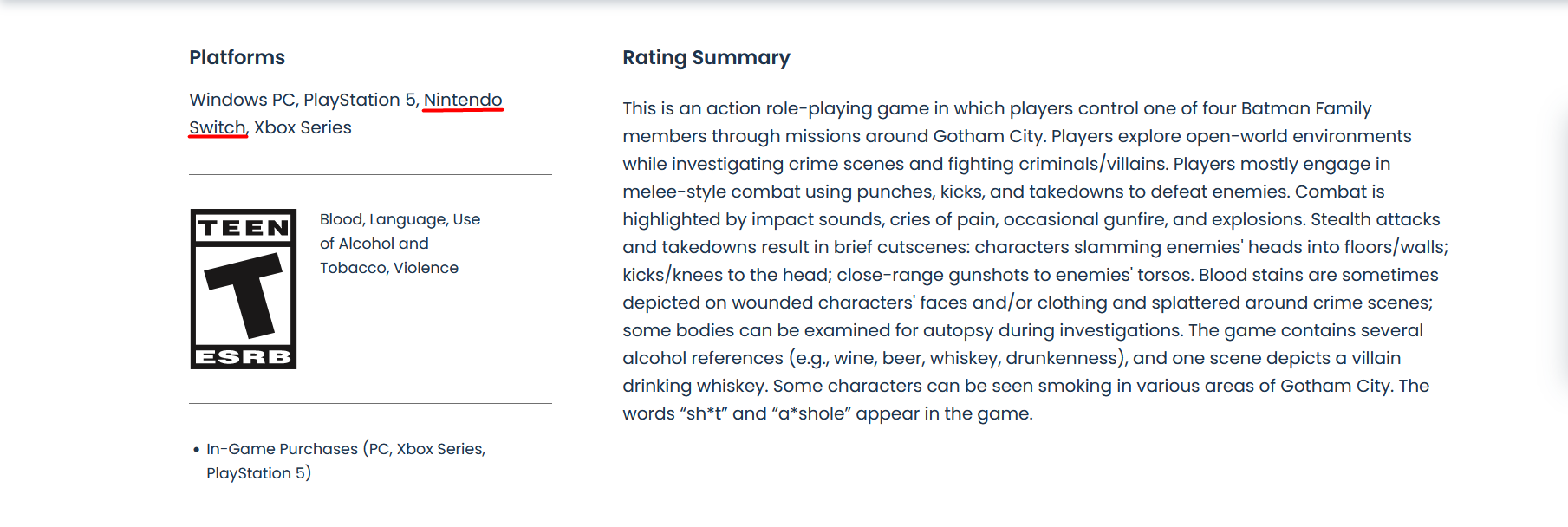Click the Blood, Language, Use descriptor line
Image resolution: width=1568 pixels, height=527 pixels.
(x=400, y=219)
